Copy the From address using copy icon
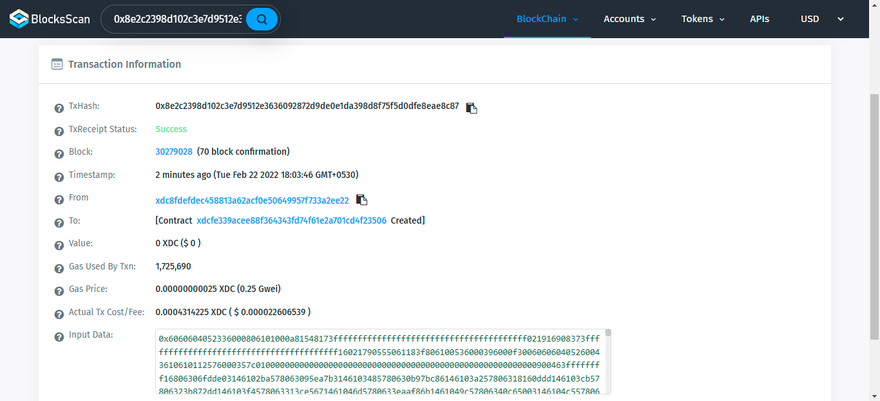880x401 pixels. coord(362,200)
